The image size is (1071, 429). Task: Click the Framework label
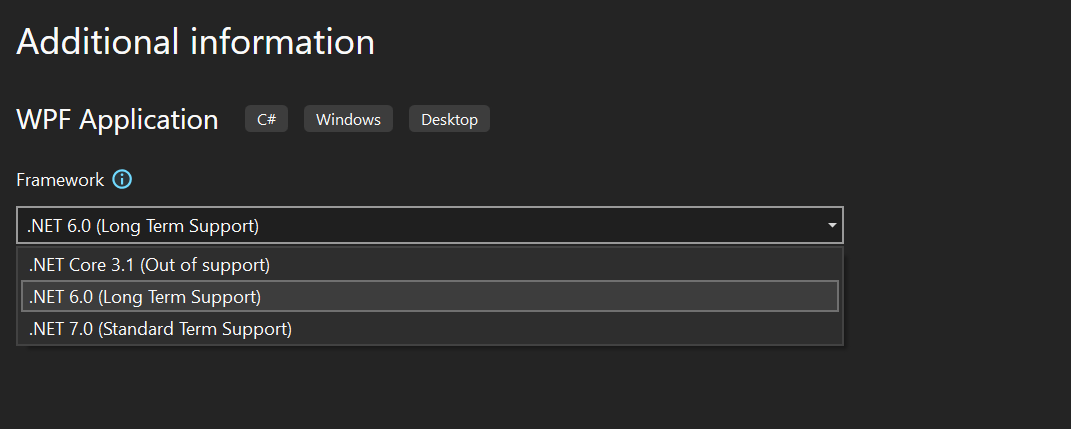[60, 180]
